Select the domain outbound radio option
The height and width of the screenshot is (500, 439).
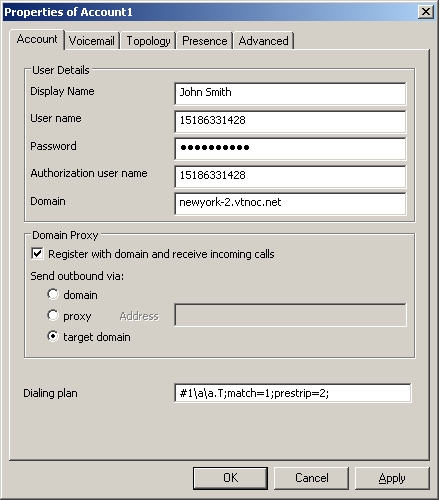click(x=53, y=294)
